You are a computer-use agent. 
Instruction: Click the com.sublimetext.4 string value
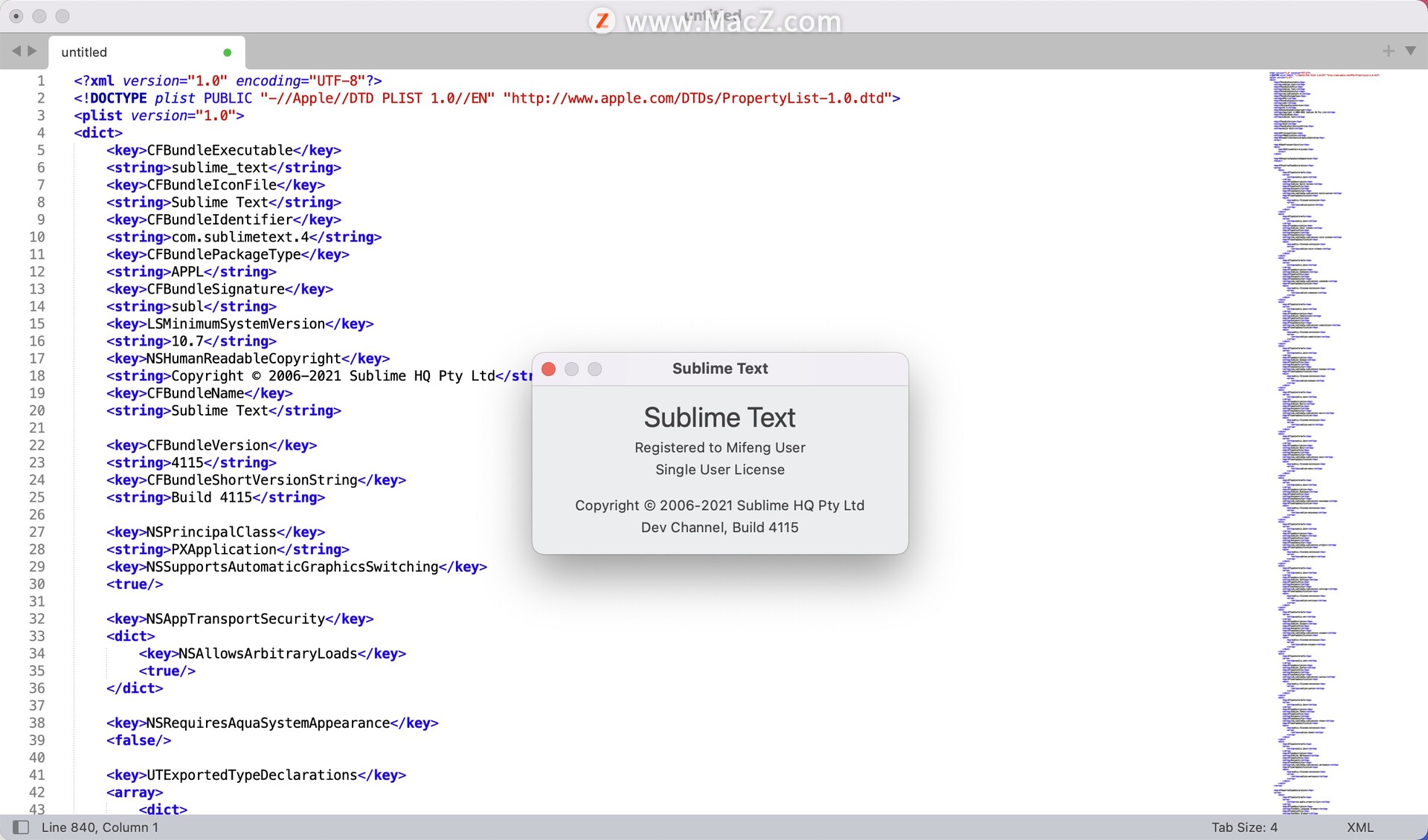point(239,237)
